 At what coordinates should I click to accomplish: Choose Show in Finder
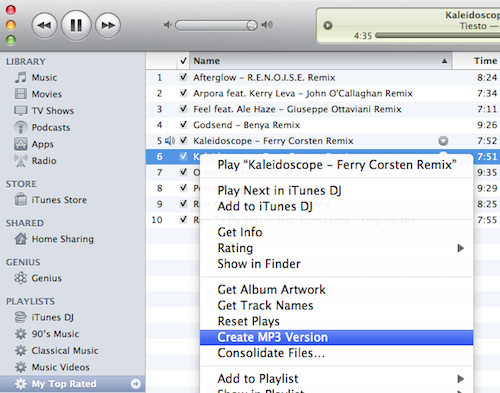coord(337,264)
